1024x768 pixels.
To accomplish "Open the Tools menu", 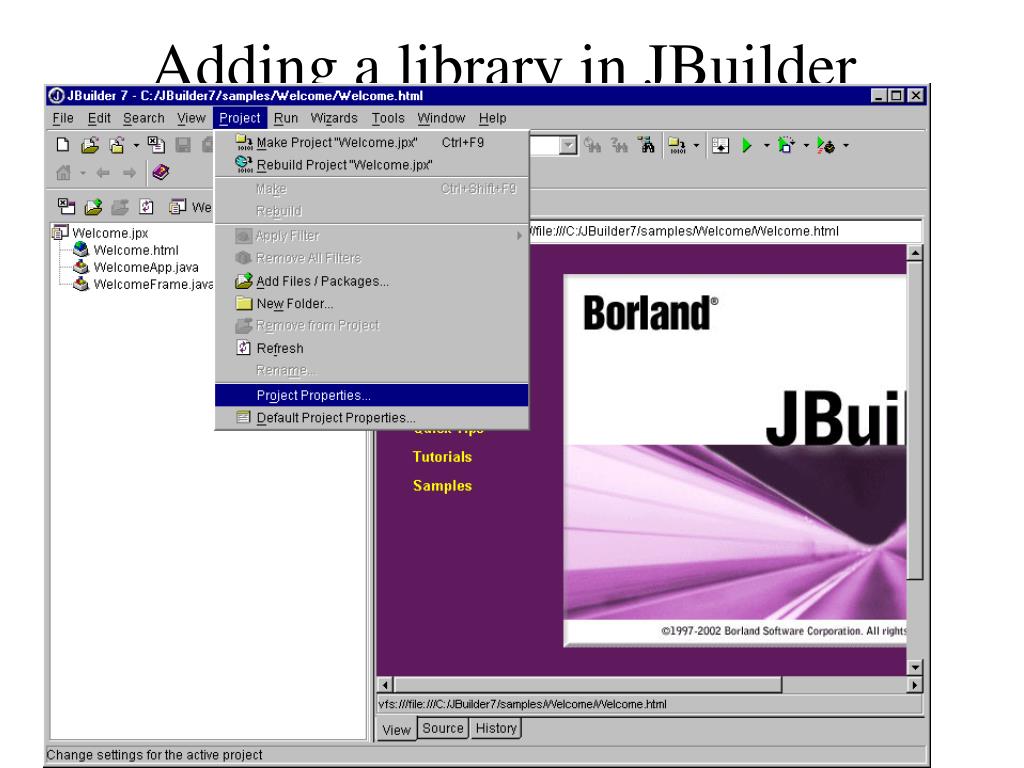I will pyautogui.click(x=388, y=118).
